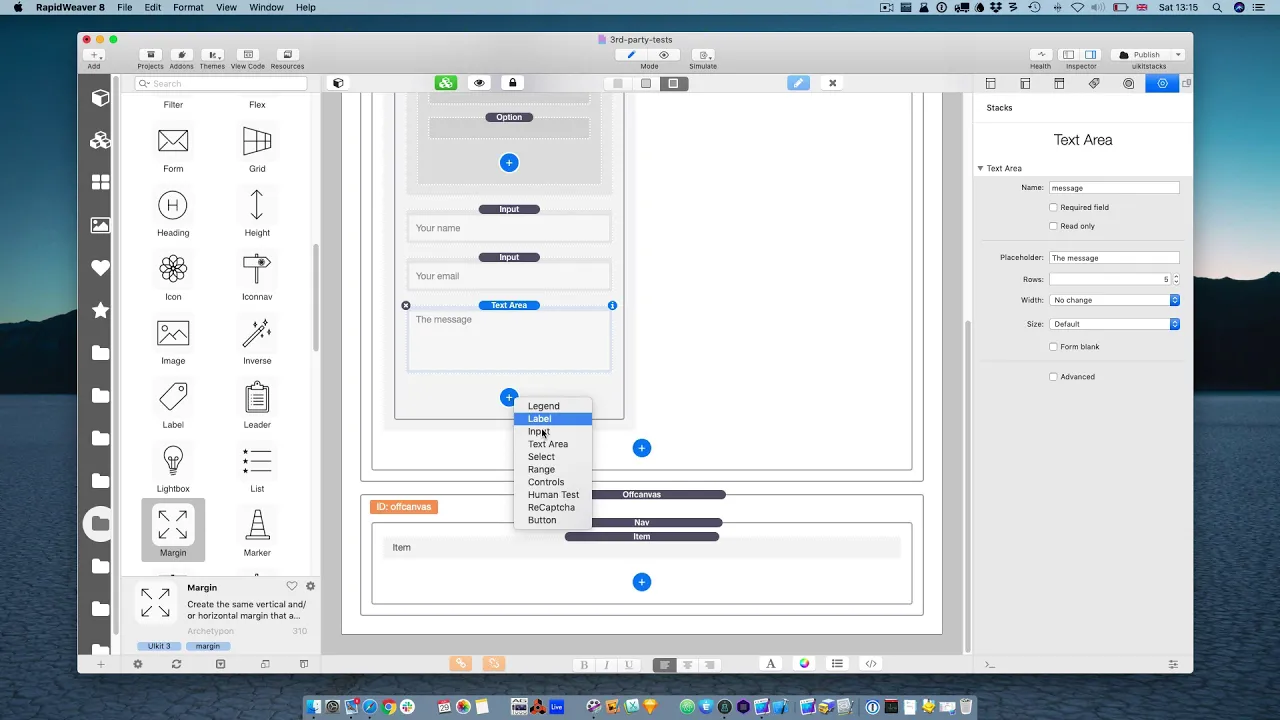Toggle italic text formatting

[x=606, y=664]
